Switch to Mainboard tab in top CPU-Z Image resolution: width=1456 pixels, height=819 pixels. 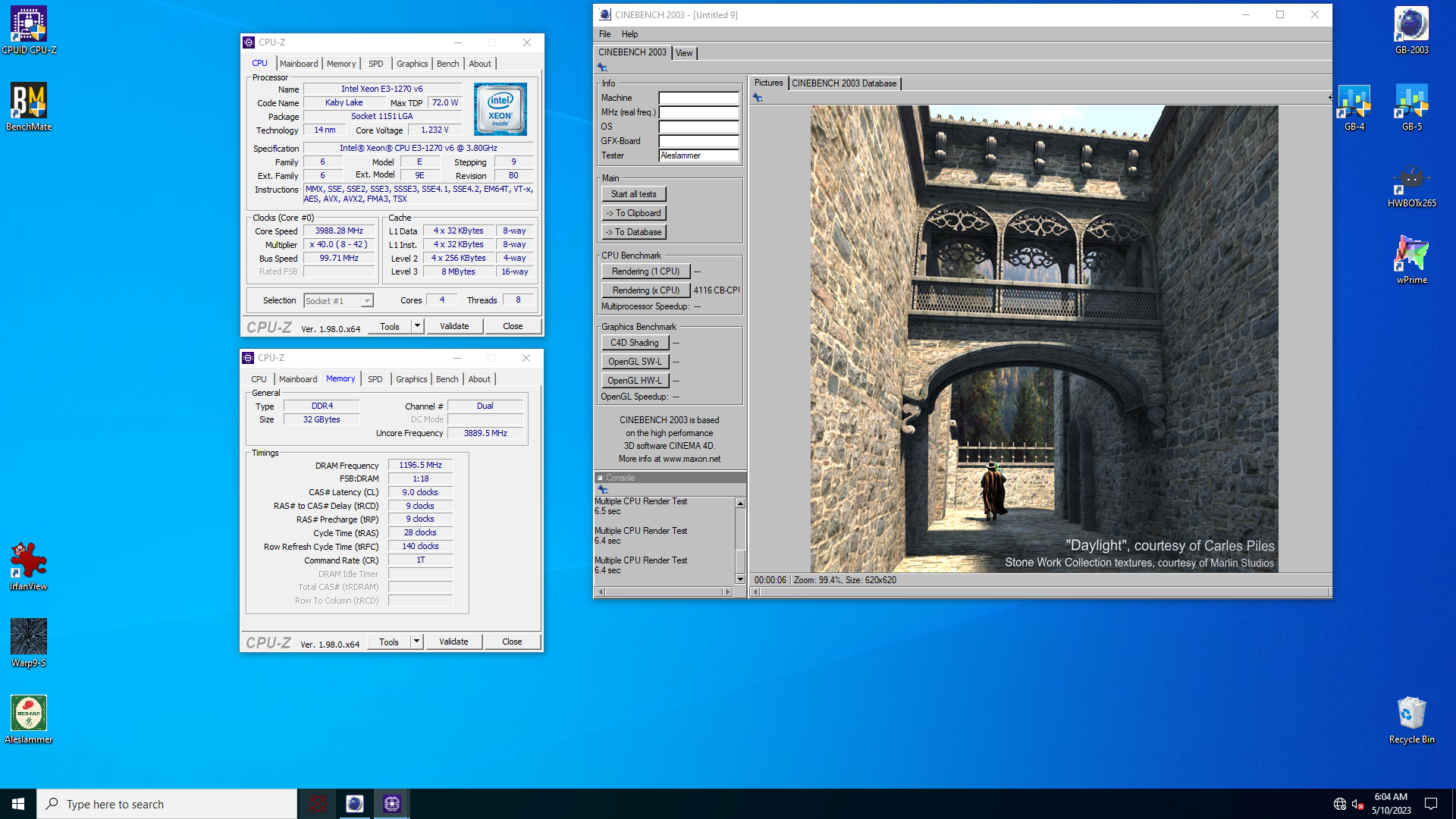click(299, 64)
